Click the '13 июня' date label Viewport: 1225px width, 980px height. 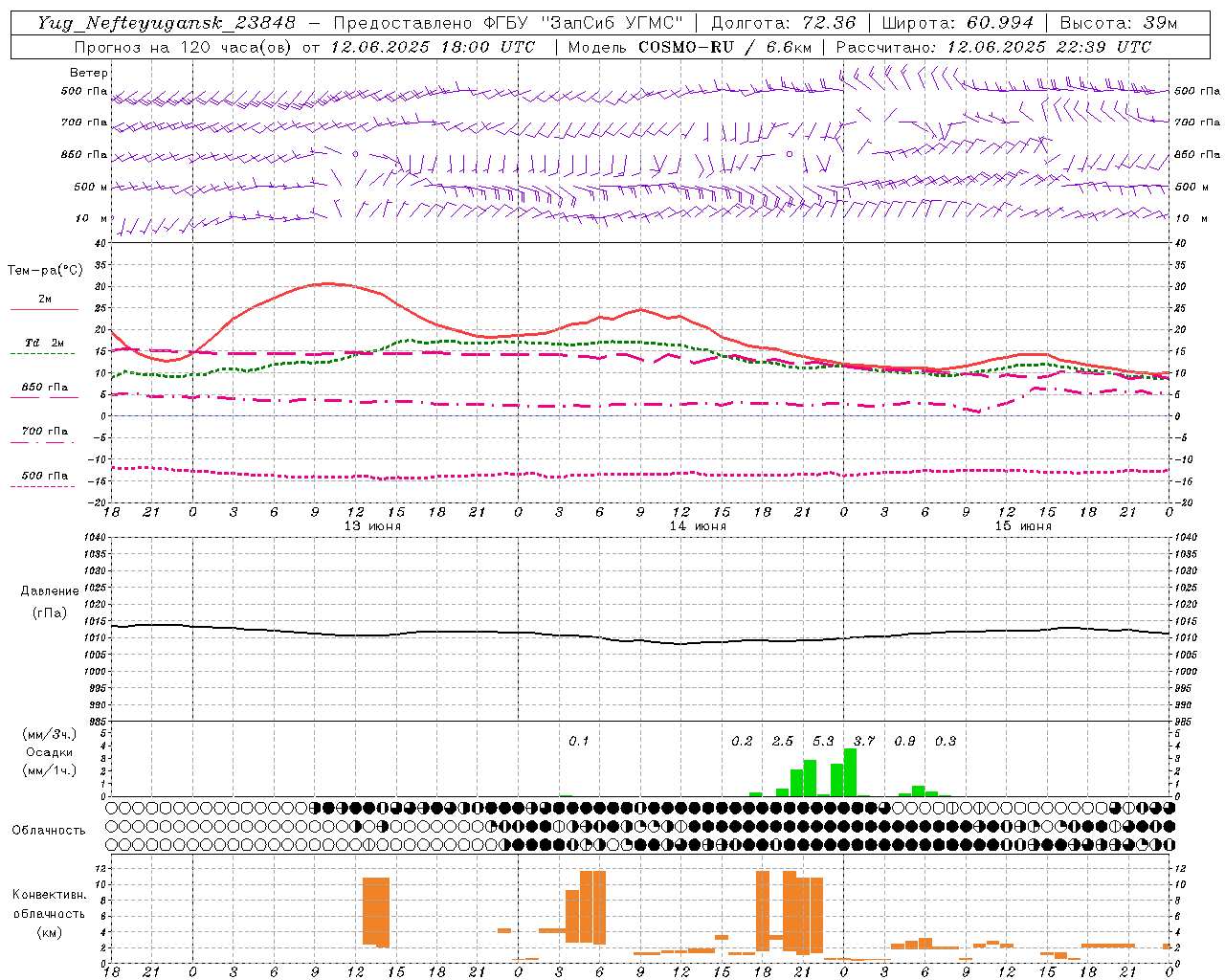tap(372, 526)
